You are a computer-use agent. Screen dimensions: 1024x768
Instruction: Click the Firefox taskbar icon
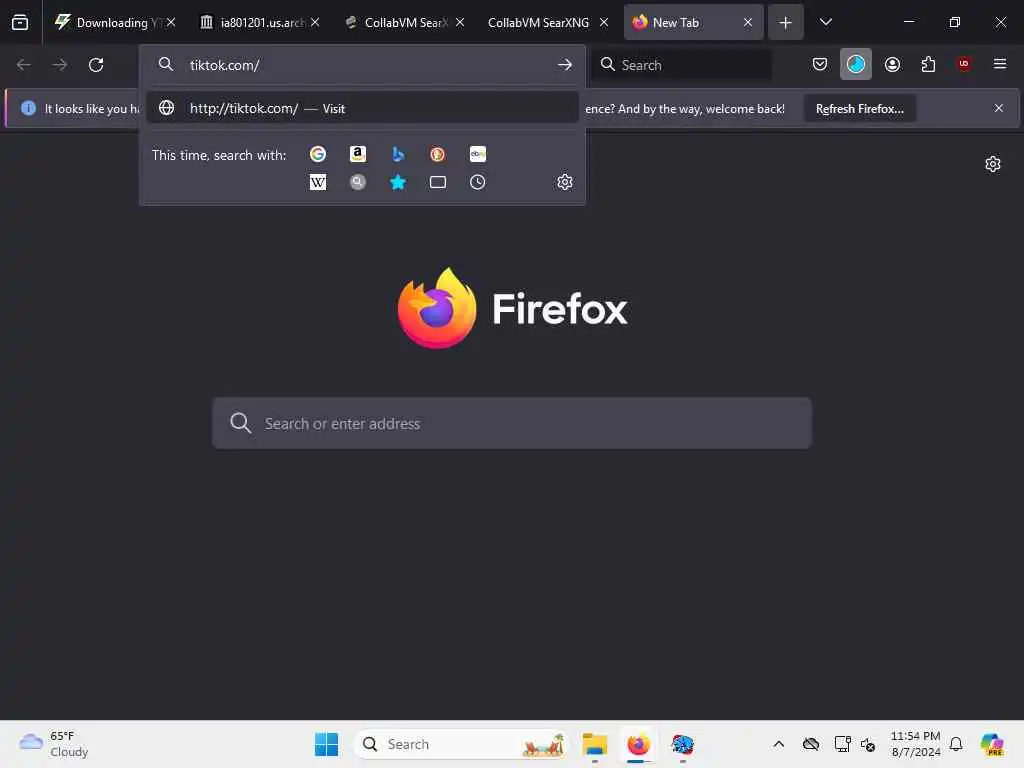pyautogui.click(x=638, y=744)
